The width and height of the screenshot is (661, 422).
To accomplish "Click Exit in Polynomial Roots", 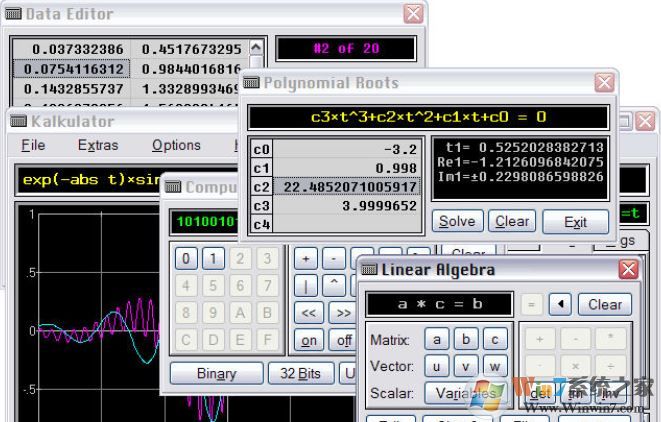I will click(x=575, y=221).
